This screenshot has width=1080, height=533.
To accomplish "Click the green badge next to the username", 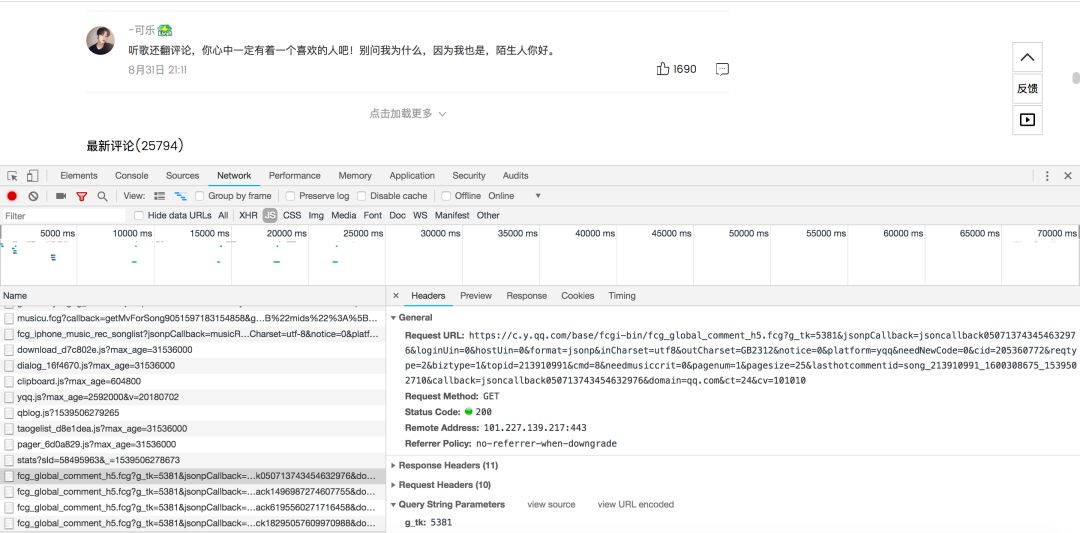I will point(165,30).
